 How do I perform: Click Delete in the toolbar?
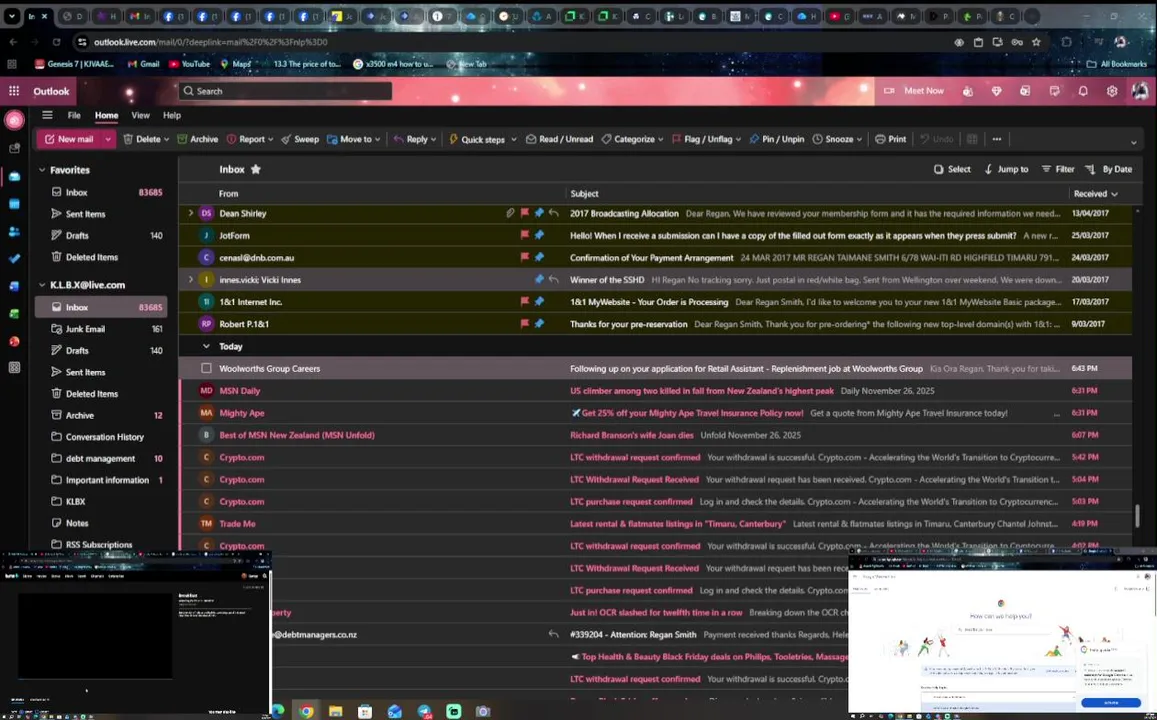pyautogui.click(x=142, y=139)
